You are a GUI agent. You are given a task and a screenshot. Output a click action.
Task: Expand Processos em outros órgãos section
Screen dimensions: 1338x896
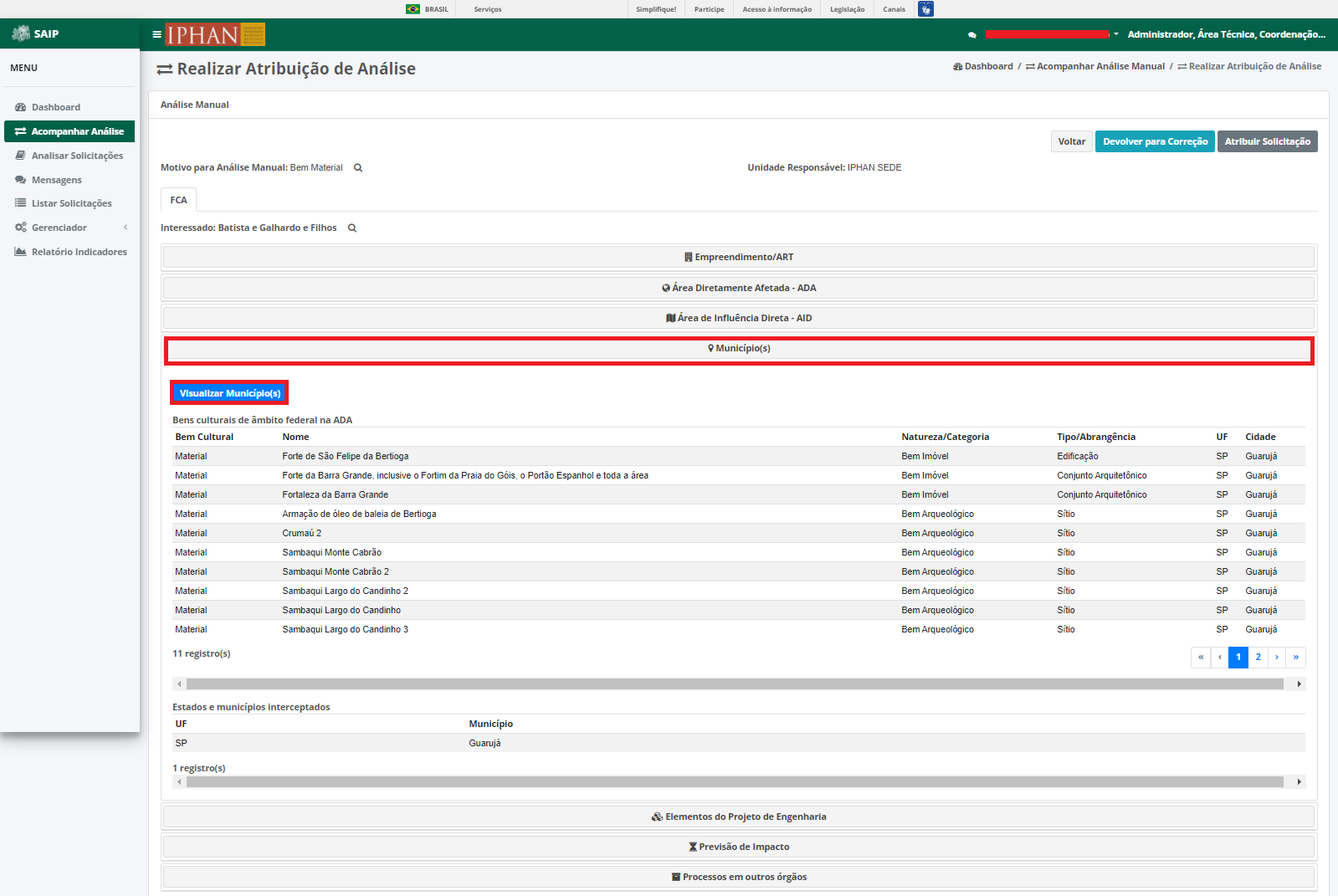coord(739,877)
